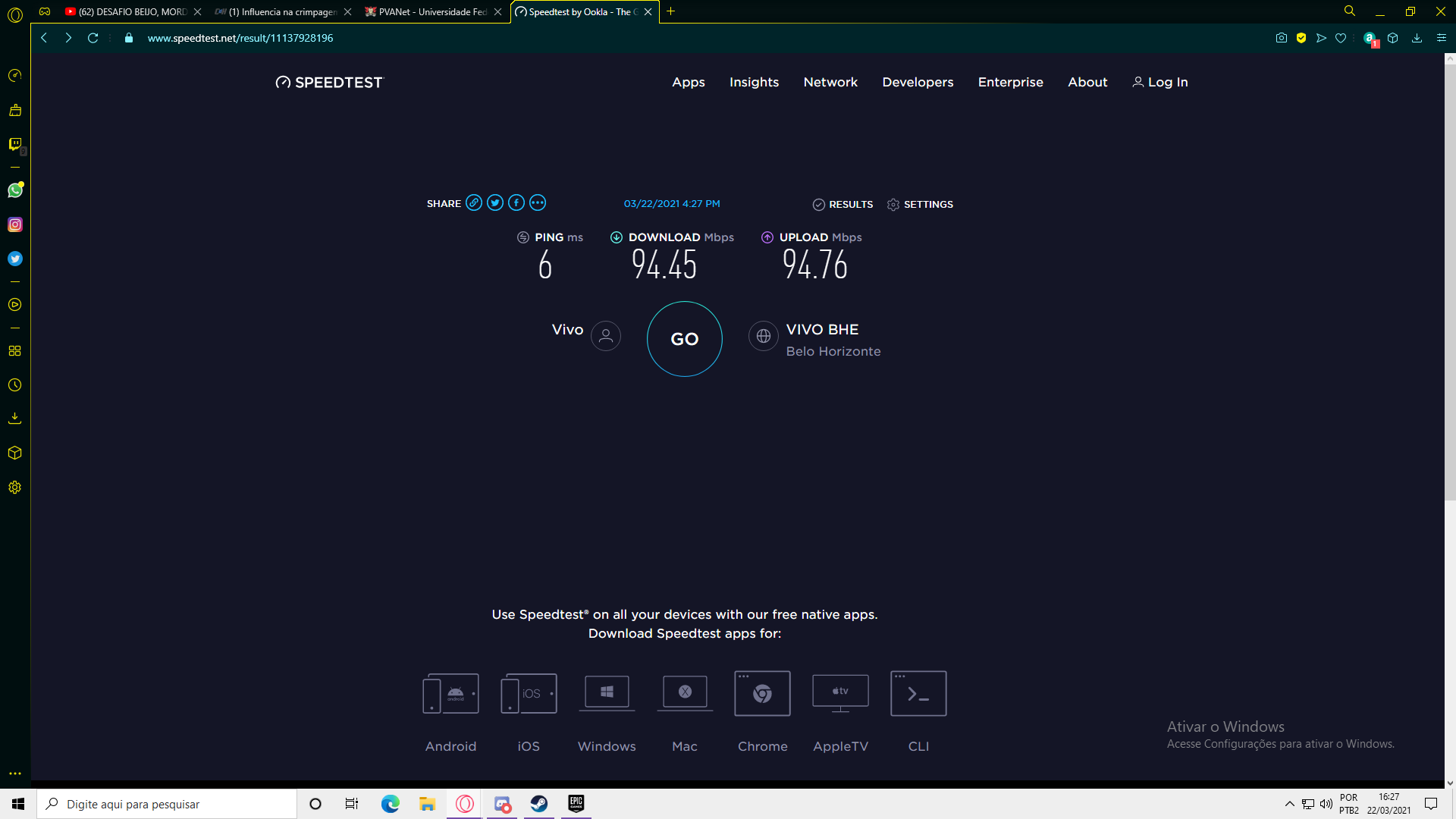
Task: Open the Enterprise menu
Action: tap(1010, 82)
